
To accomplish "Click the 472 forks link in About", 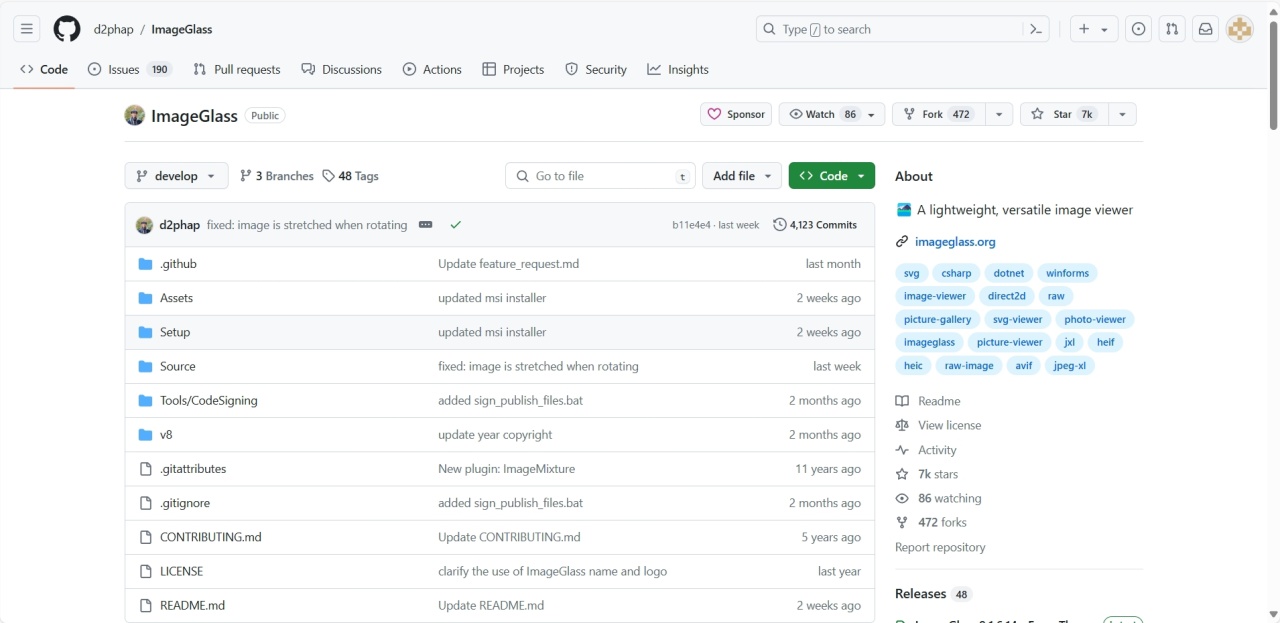I will coord(942,522).
